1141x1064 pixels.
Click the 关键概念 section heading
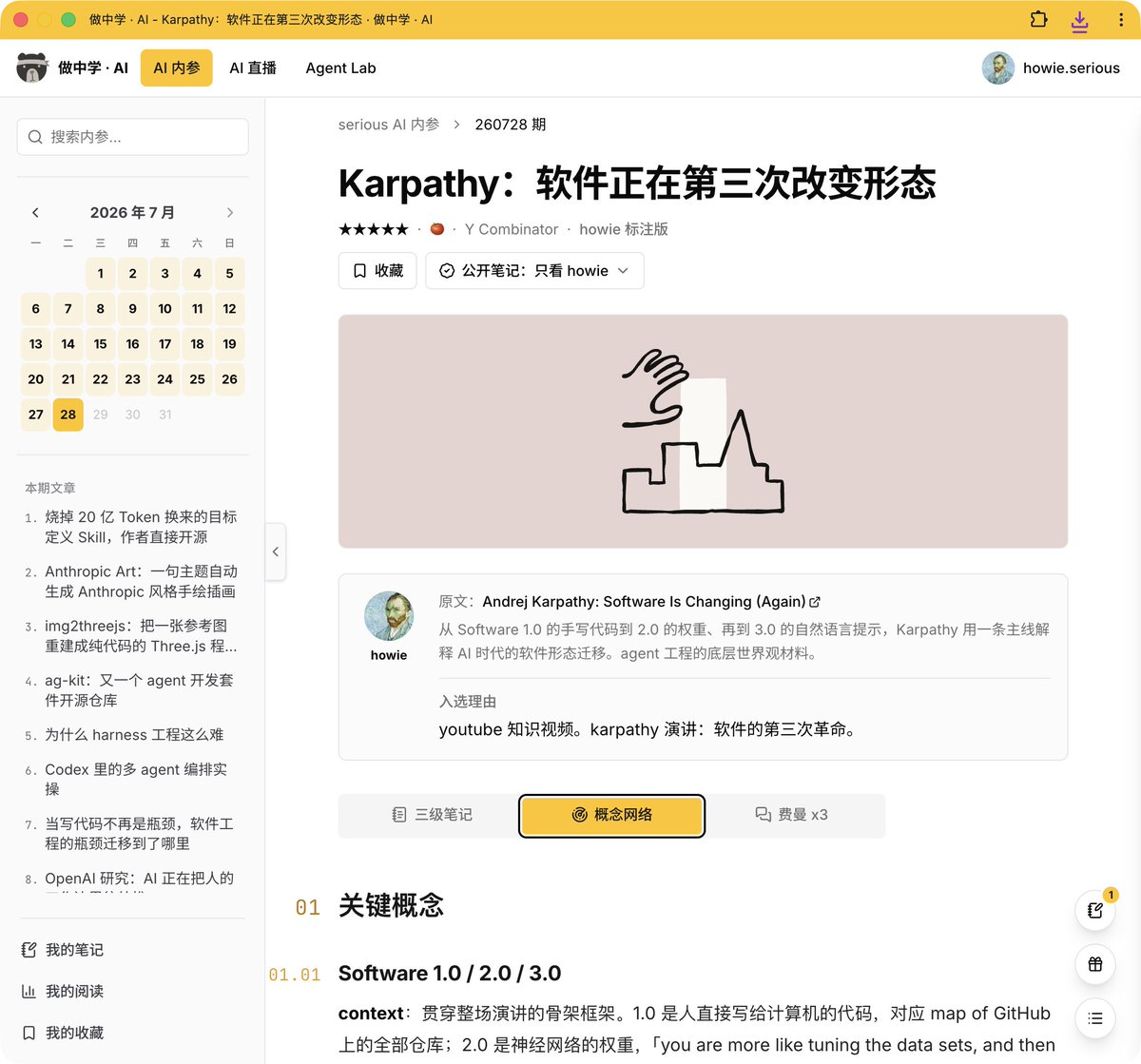pyautogui.click(x=391, y=905)
